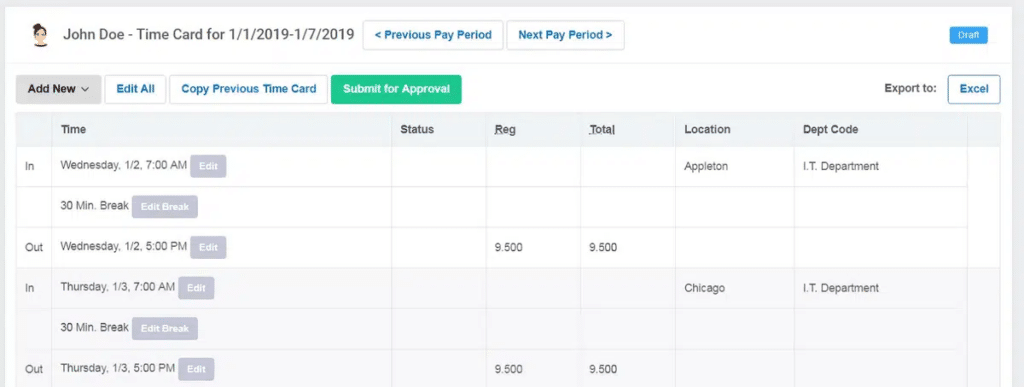
Task: Click the Edit All button
Action: coord(135,89)
